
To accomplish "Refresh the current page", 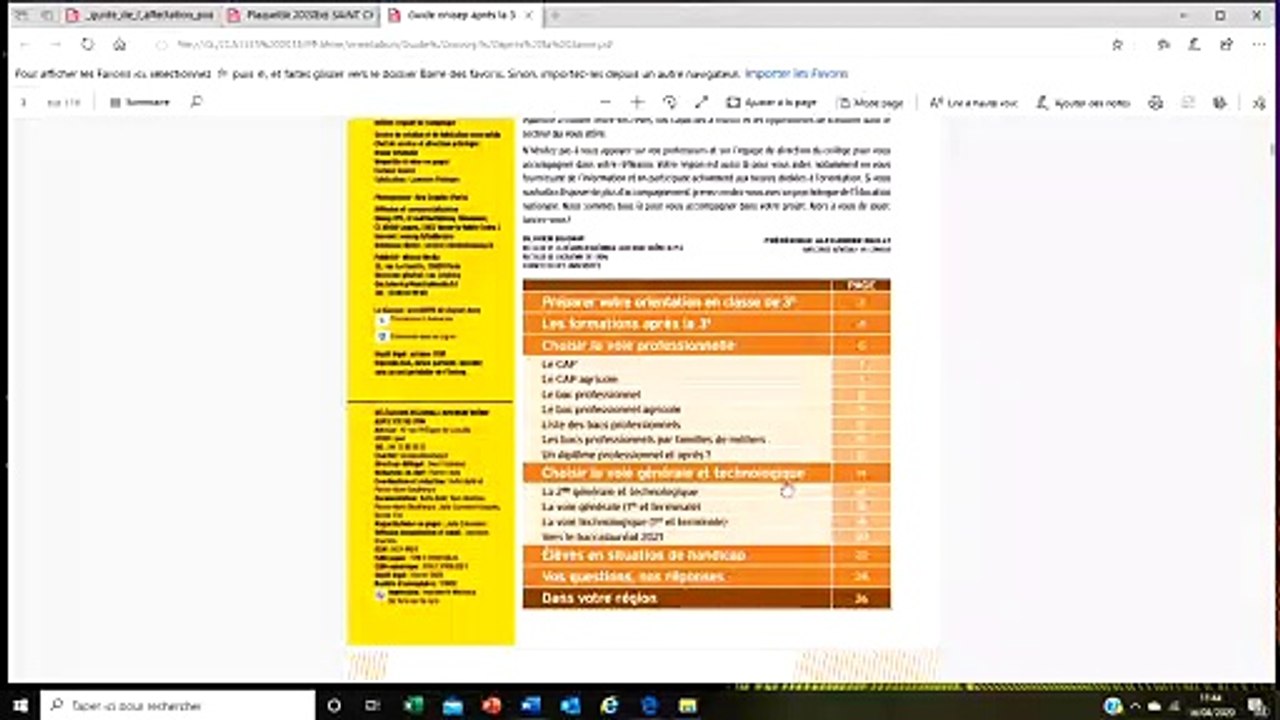I will [x=87, y=44].
